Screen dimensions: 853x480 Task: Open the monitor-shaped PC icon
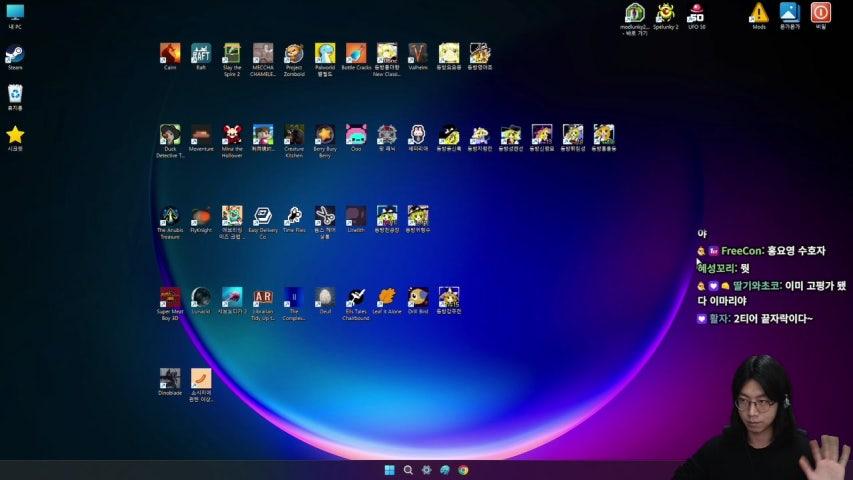click(x=15, y=14)
